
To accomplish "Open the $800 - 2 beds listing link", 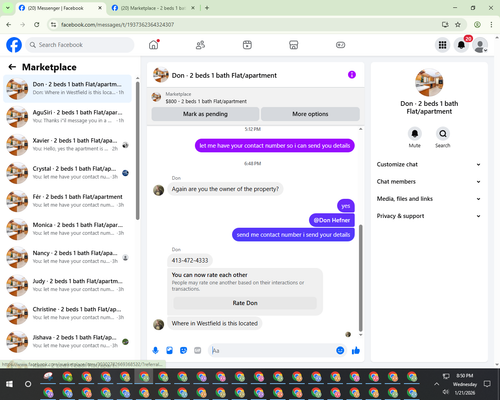I will tap(206, 101).
